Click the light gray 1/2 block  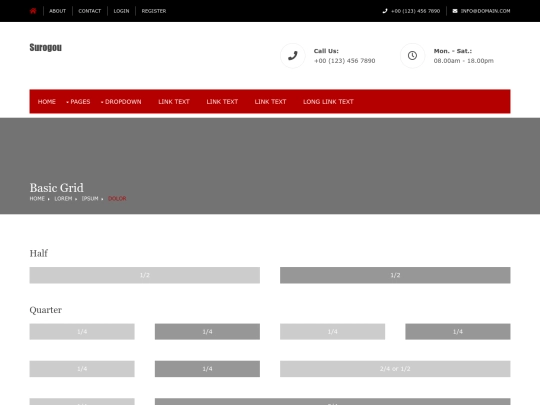click(145, 275)
